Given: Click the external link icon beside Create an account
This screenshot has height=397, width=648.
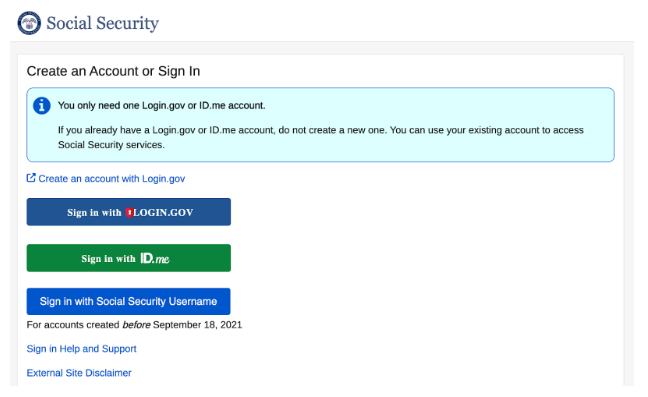Looking at the screenshot, I should click(x=31, y=178).
